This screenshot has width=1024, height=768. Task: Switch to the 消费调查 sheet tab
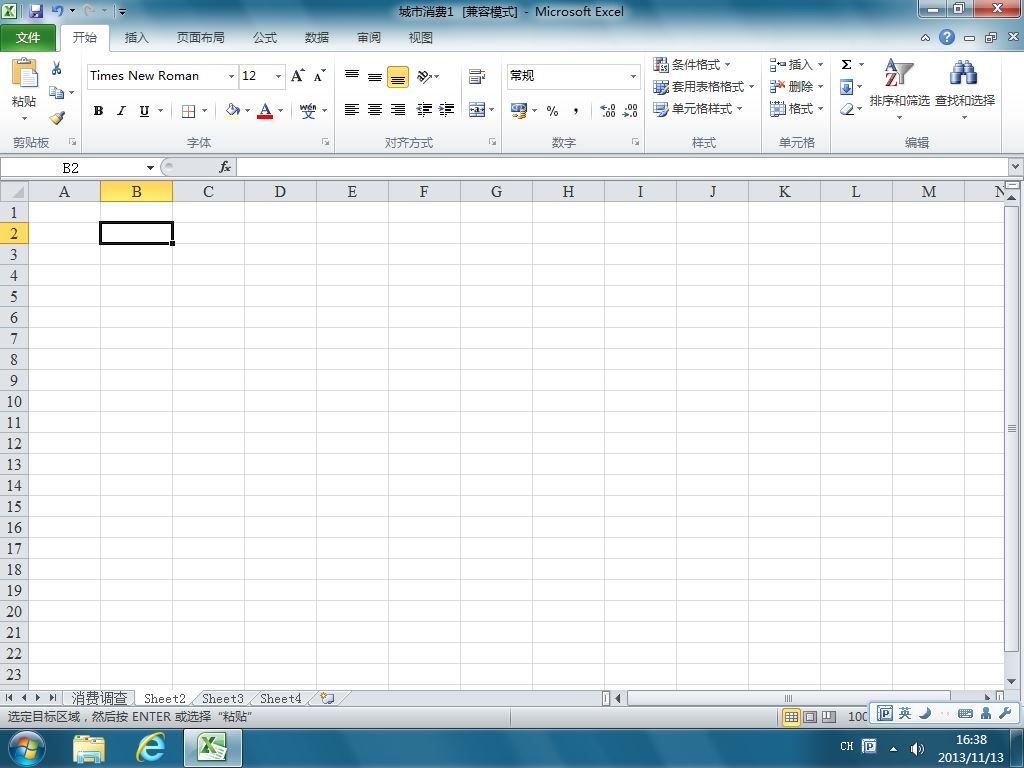coord(99,698)
